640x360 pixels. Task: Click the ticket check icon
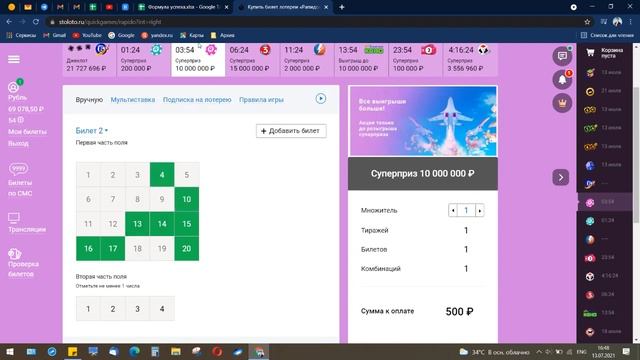pos(14,254)
